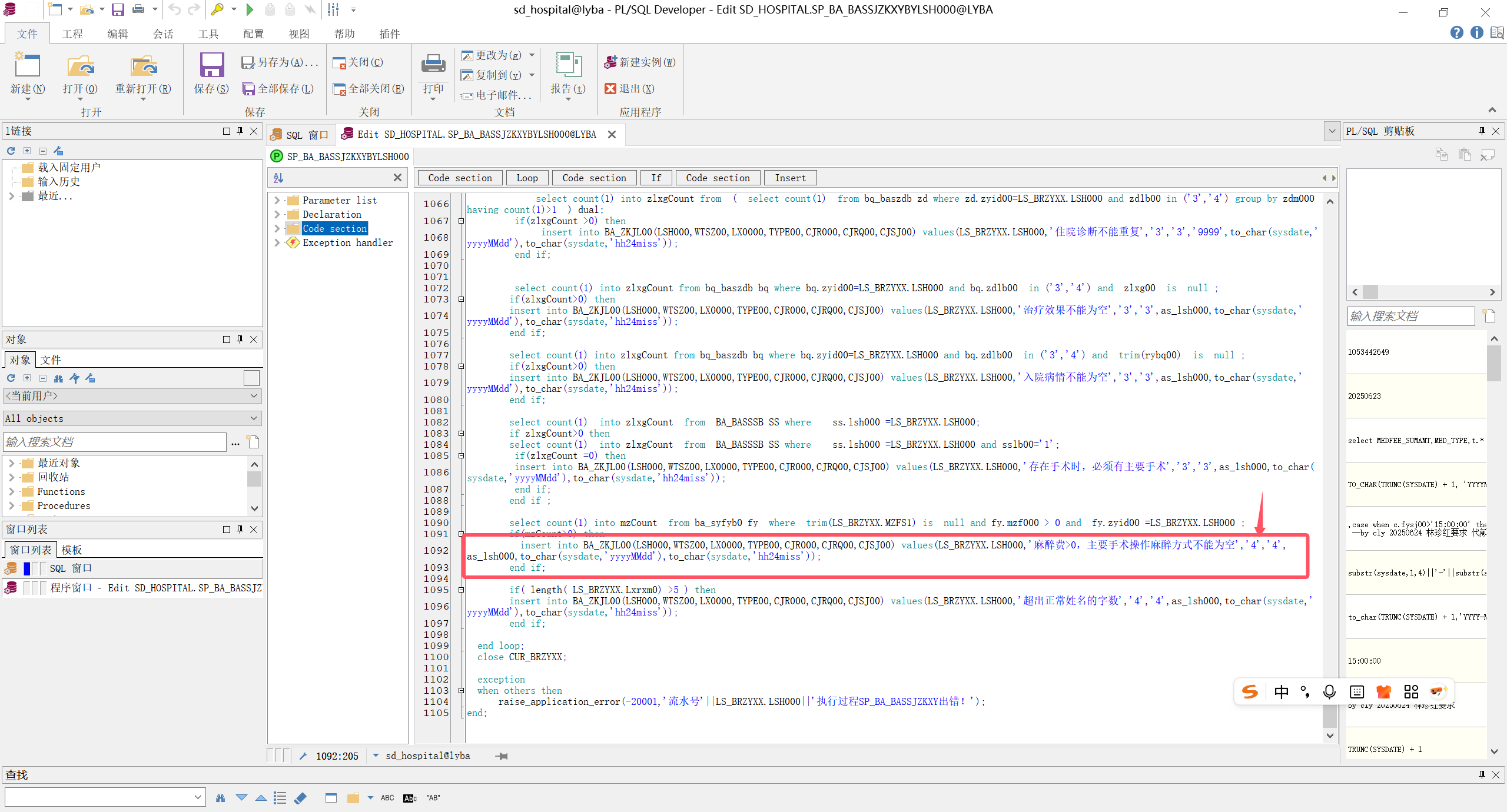Toggle pin on 对象 panel

point(240,339)
